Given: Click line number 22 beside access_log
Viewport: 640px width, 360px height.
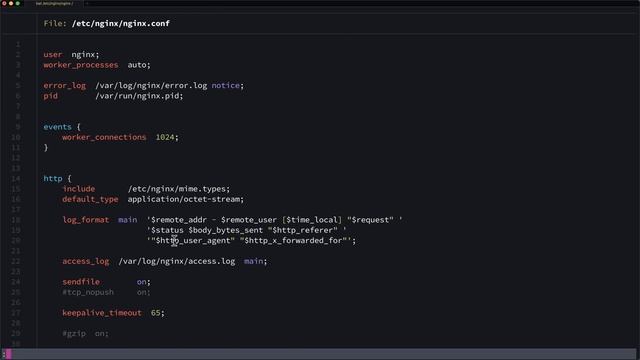Looking at the screenshot, I should [x=16, y=261].
